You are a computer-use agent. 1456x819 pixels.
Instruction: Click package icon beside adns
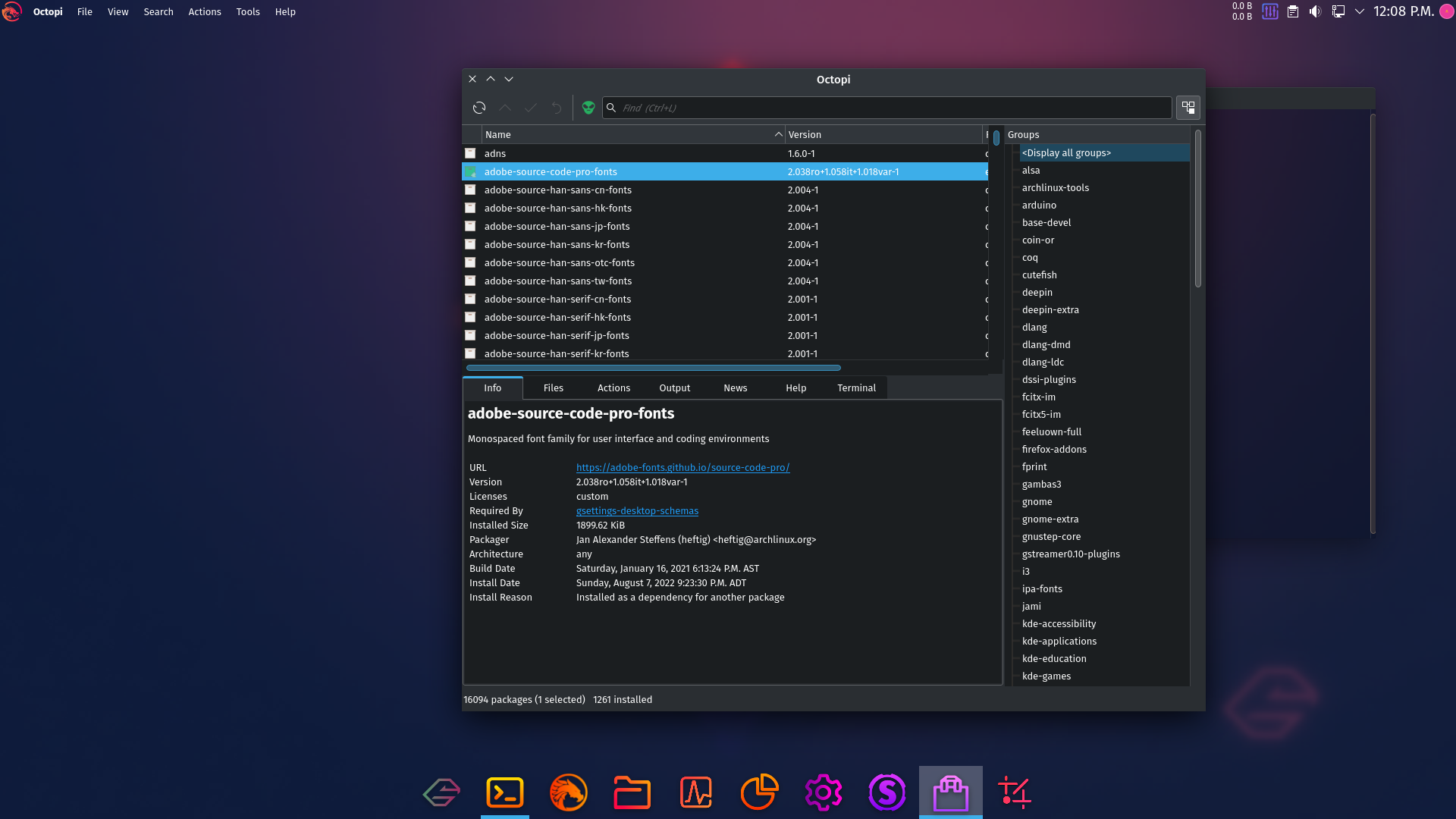(x=470, y=153)
